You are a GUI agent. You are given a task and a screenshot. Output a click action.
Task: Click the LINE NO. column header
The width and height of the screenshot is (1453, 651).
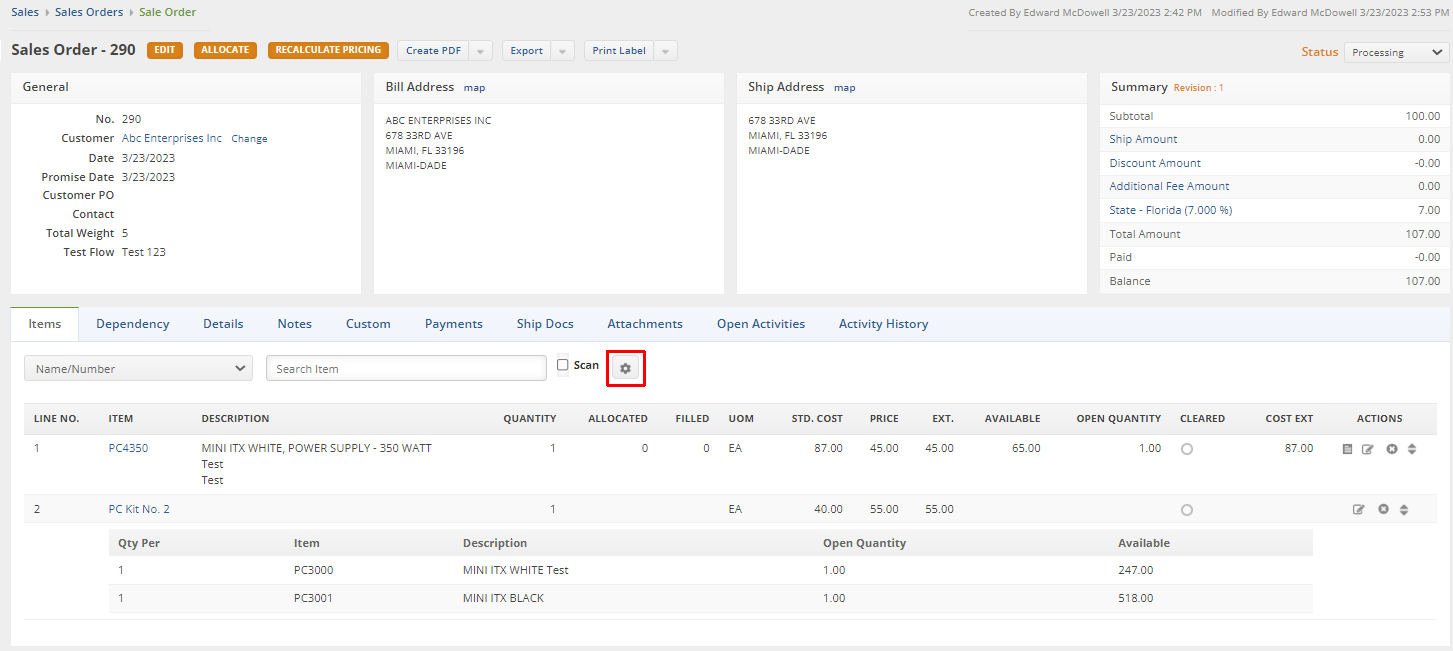coord(57,419)
